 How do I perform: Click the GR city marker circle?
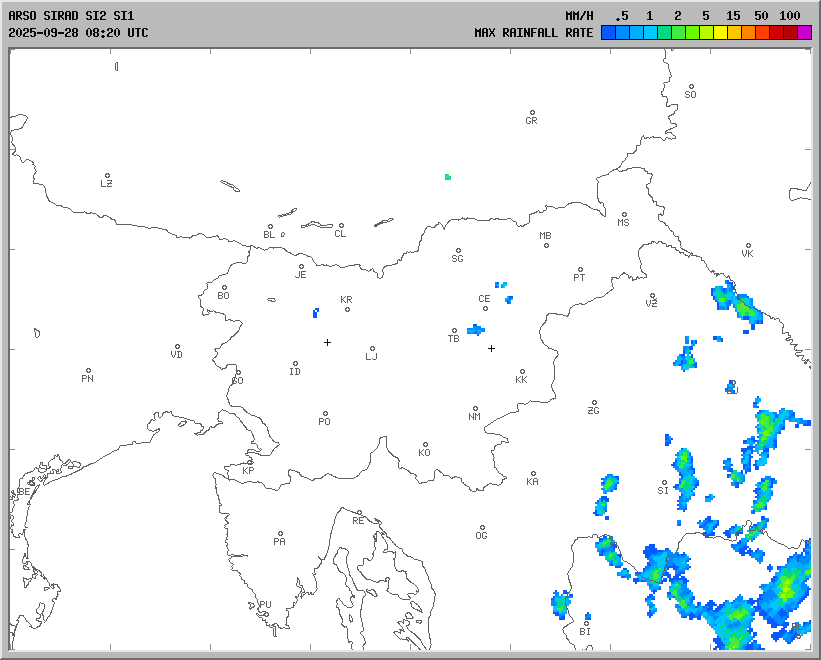tap(532, 113)
